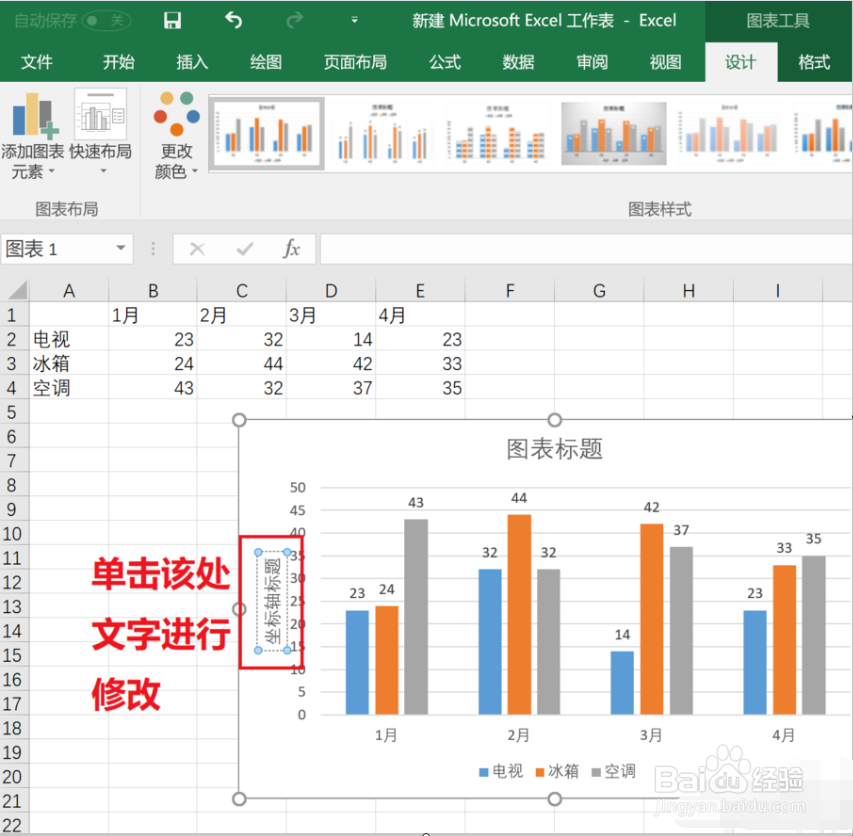Click cell D2 with value 14
Screen dimensions: 853x836
click(331, 339)
